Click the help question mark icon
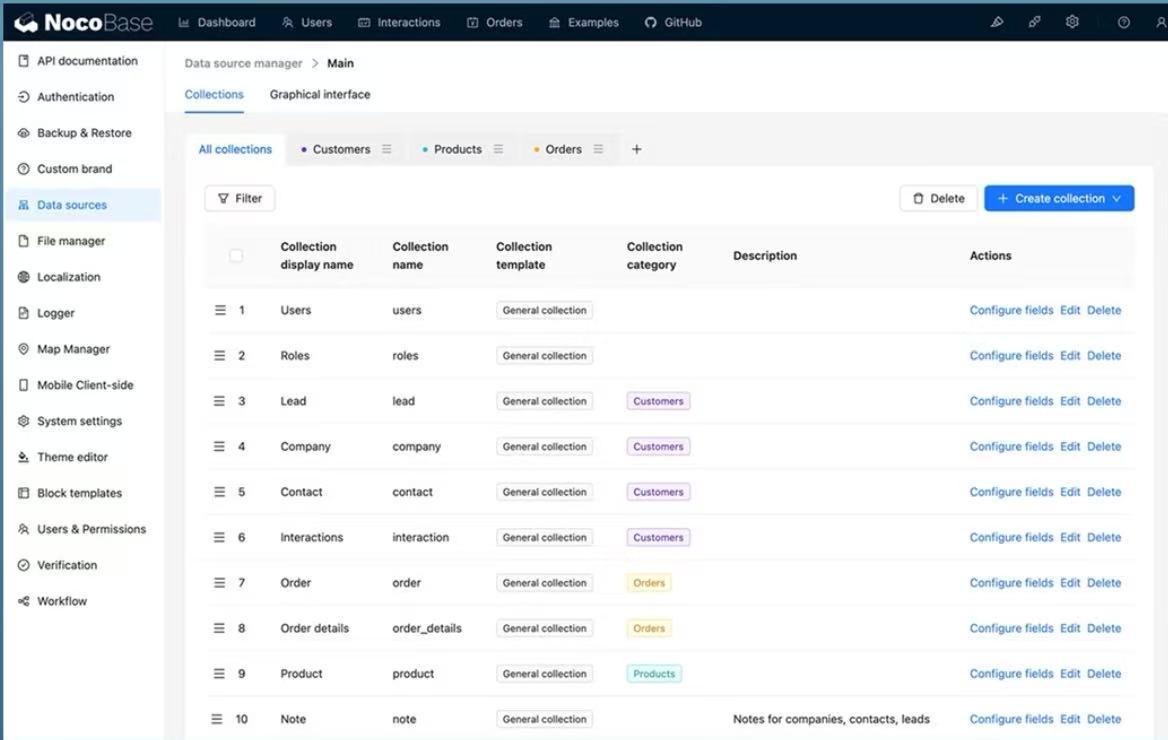Viewport: 1168px width, 740px height. tap(1123, 22)
